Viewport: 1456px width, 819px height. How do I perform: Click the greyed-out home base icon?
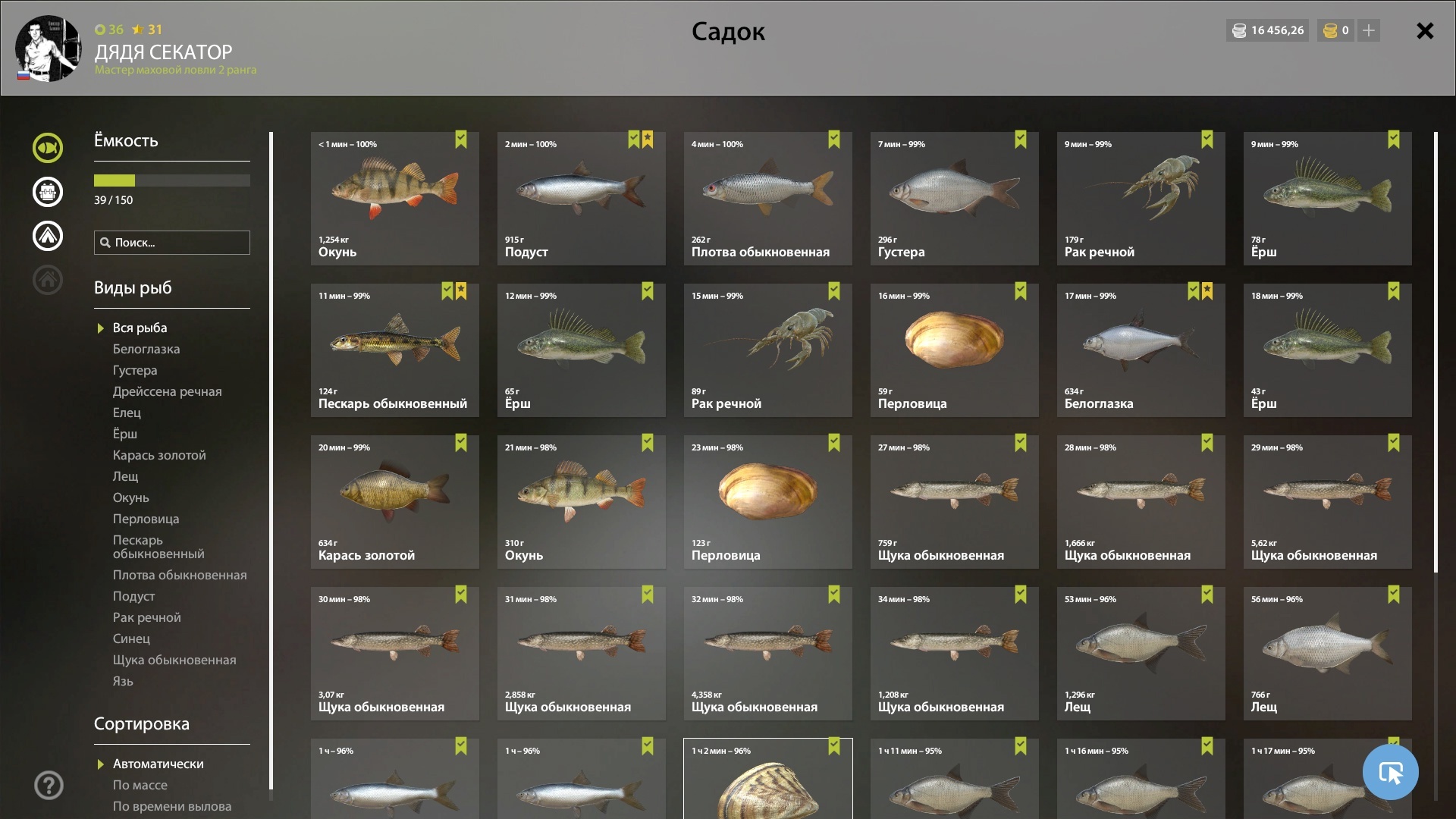pos(48,280)
